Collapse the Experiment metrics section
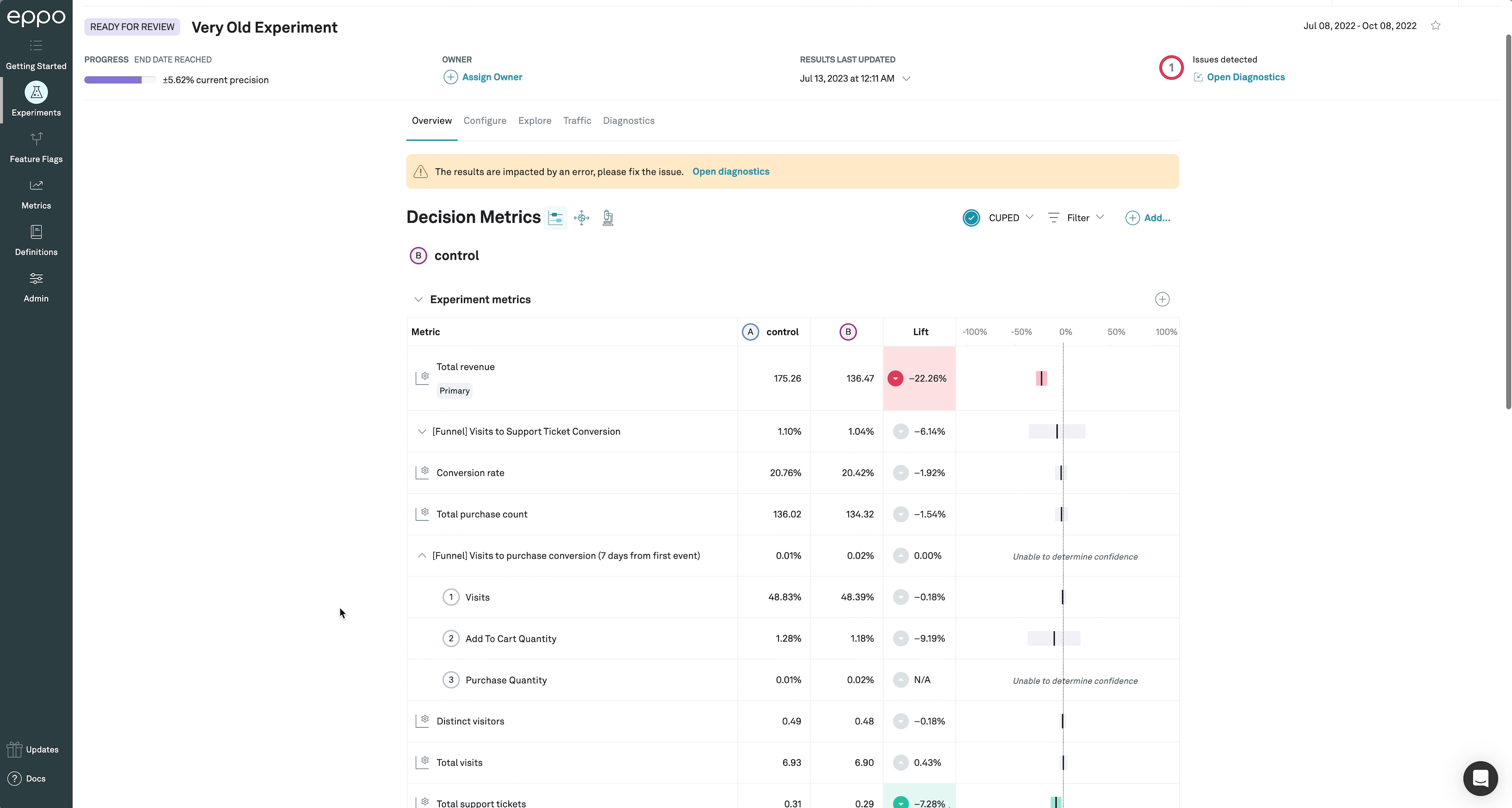Viewport: 1512px width, 808px height. point(418,300)
